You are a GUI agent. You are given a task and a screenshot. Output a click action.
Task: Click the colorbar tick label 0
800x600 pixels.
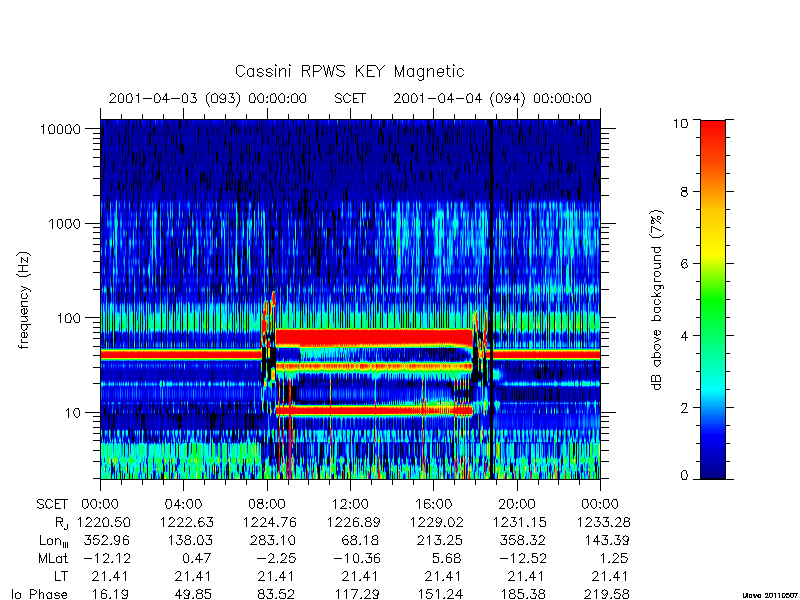tap(684, 476)
